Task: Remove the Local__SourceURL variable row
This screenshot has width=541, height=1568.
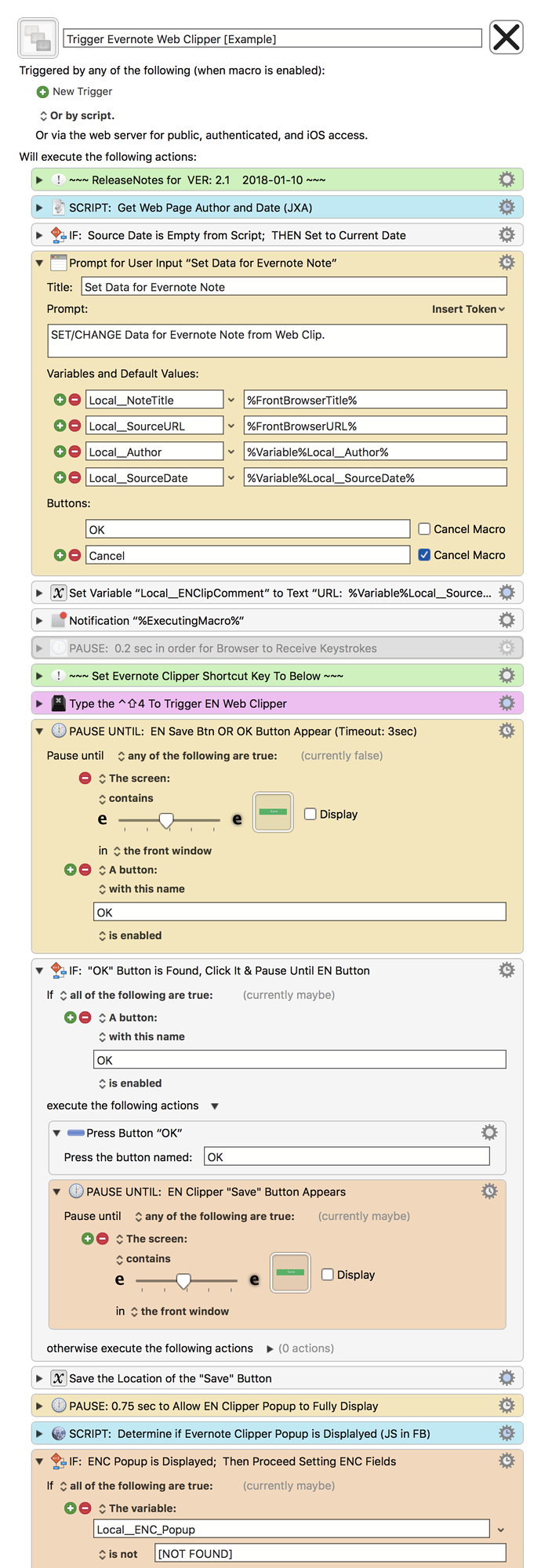Action: click(74, 426)
